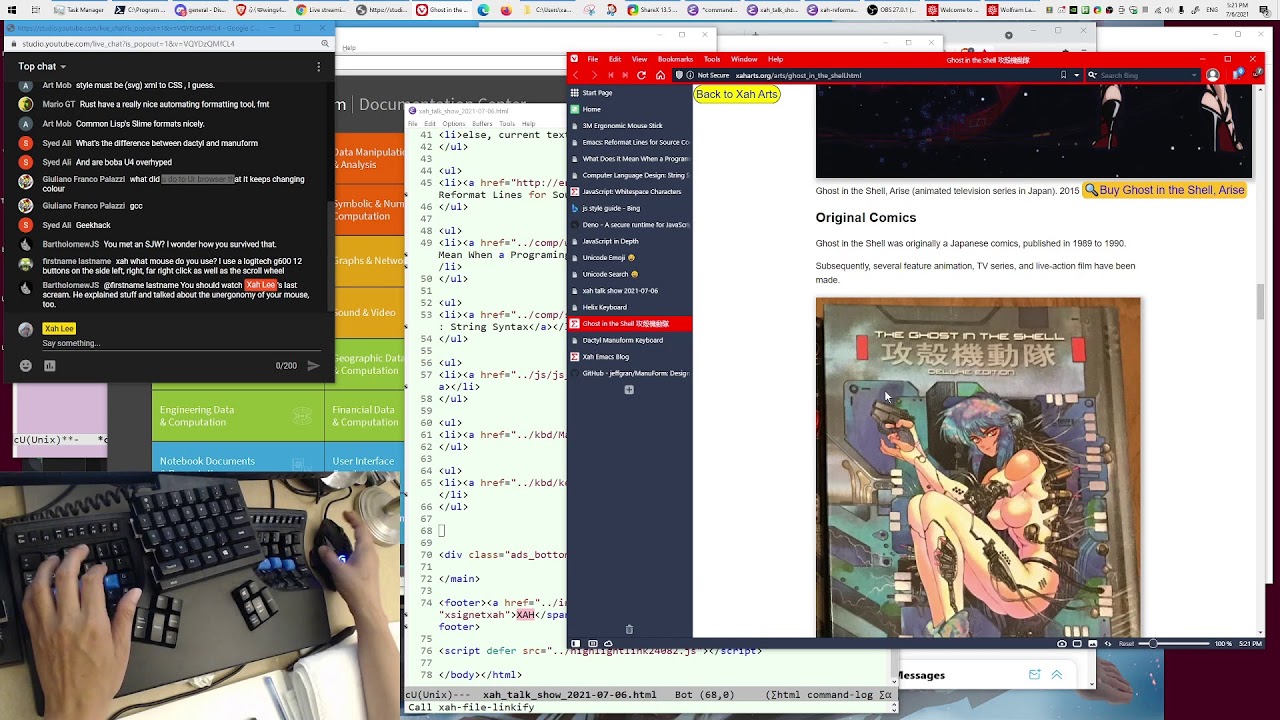Click Financial Data & Computation tile

[365, 416]
